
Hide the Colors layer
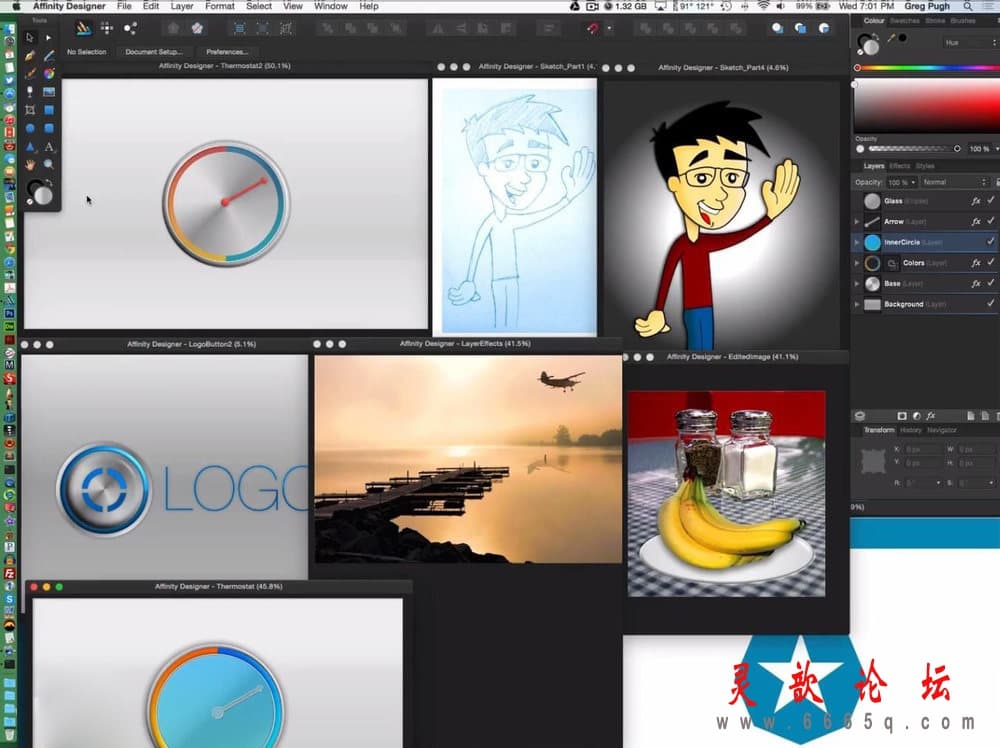coord(990,262)
